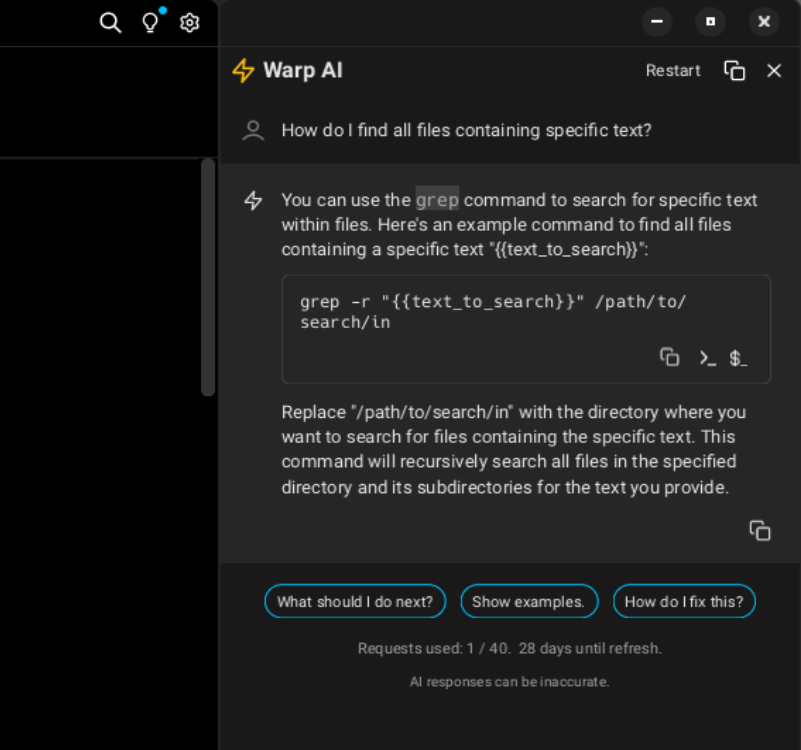Open Warp settings via the gear icon
Image resolution: width=801 pixels, height=750 pixels.
pyautogui.click(x=190, y=22)
